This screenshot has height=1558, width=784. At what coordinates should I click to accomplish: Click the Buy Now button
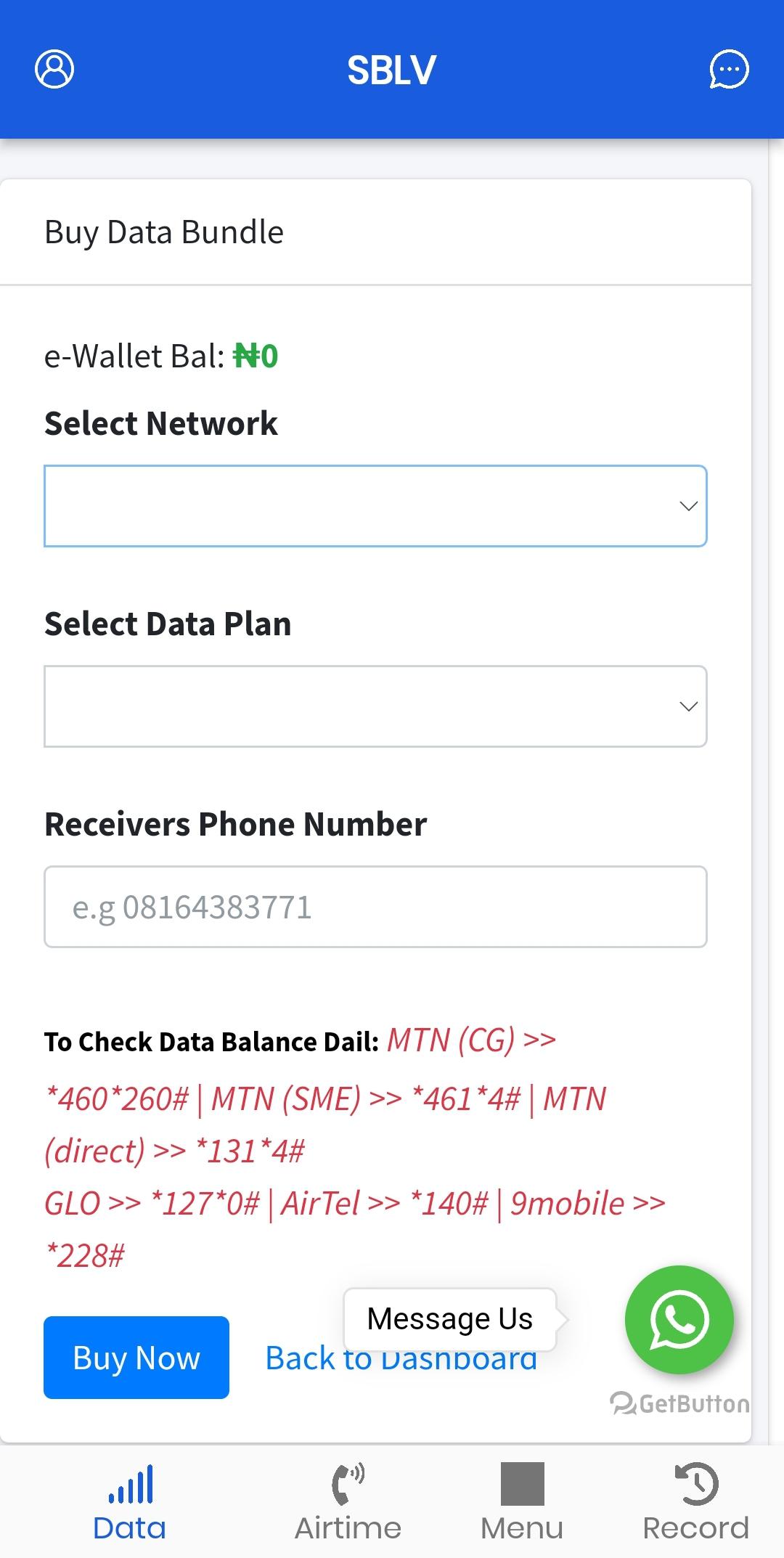pos(136,1358)
